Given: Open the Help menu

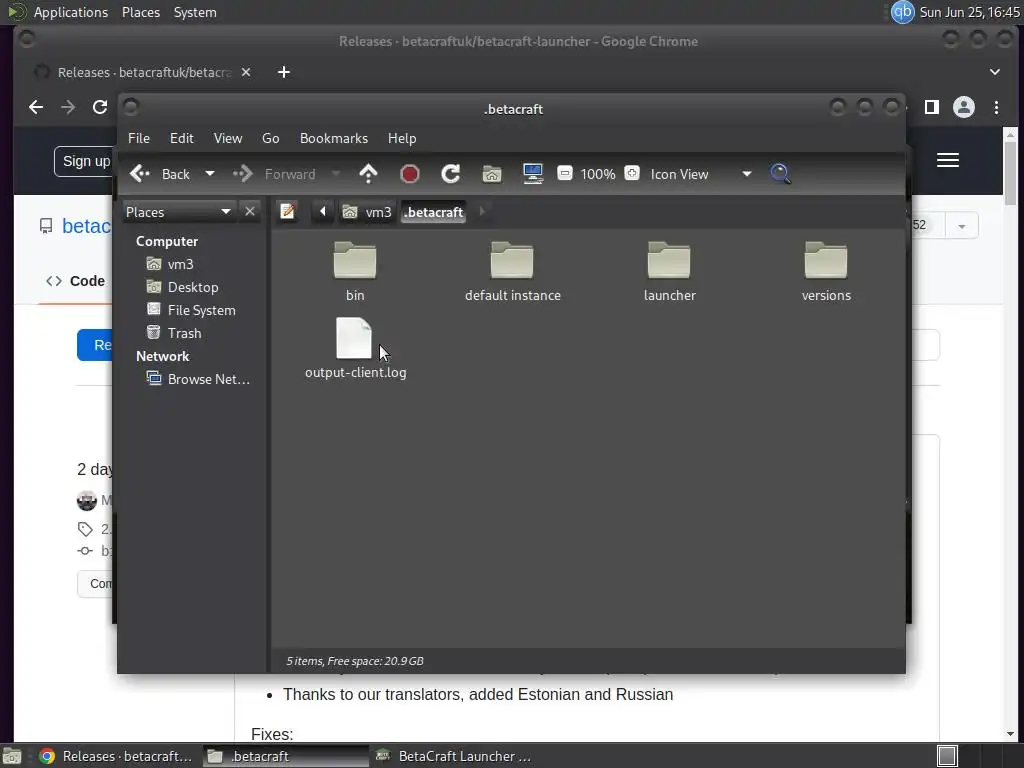Looking at the screenshot, I should pos(402,138).
